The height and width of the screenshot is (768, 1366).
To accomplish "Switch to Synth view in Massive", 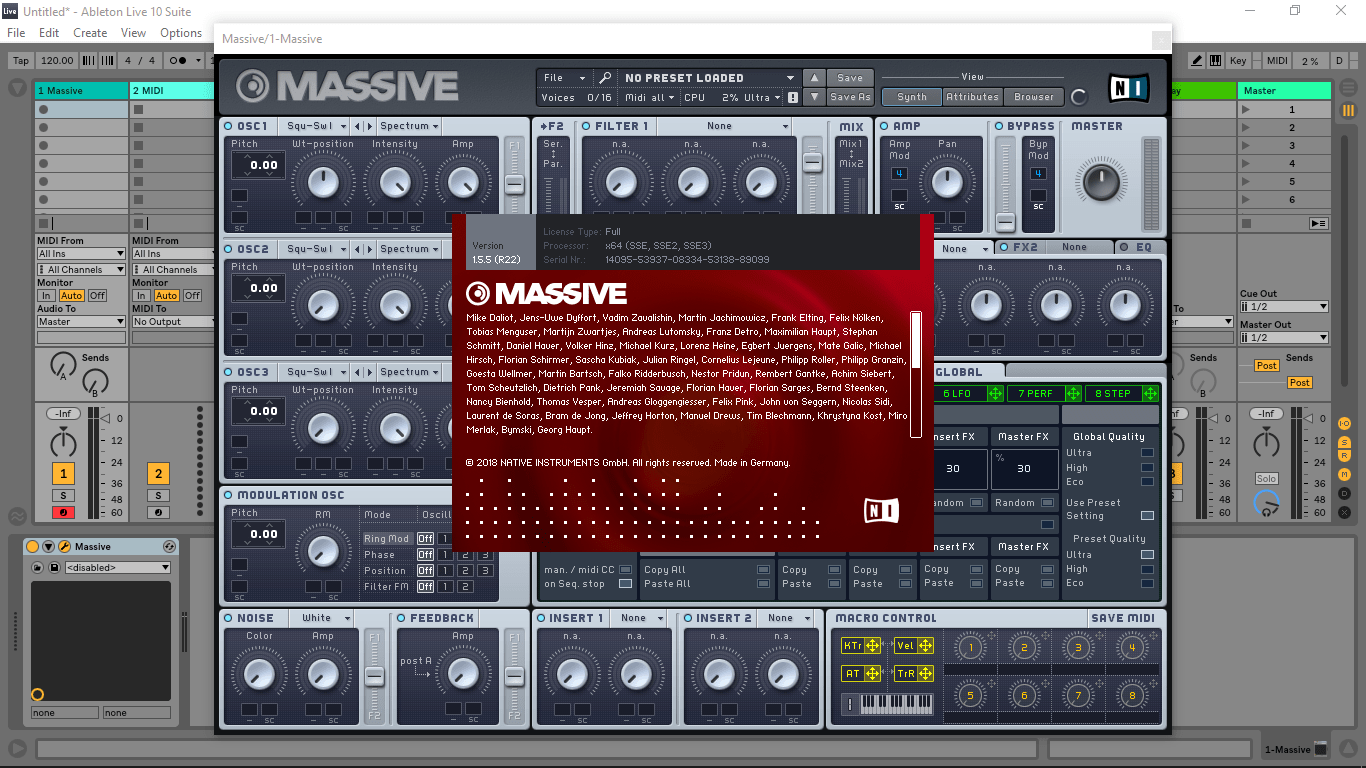I will pos(912,97).
